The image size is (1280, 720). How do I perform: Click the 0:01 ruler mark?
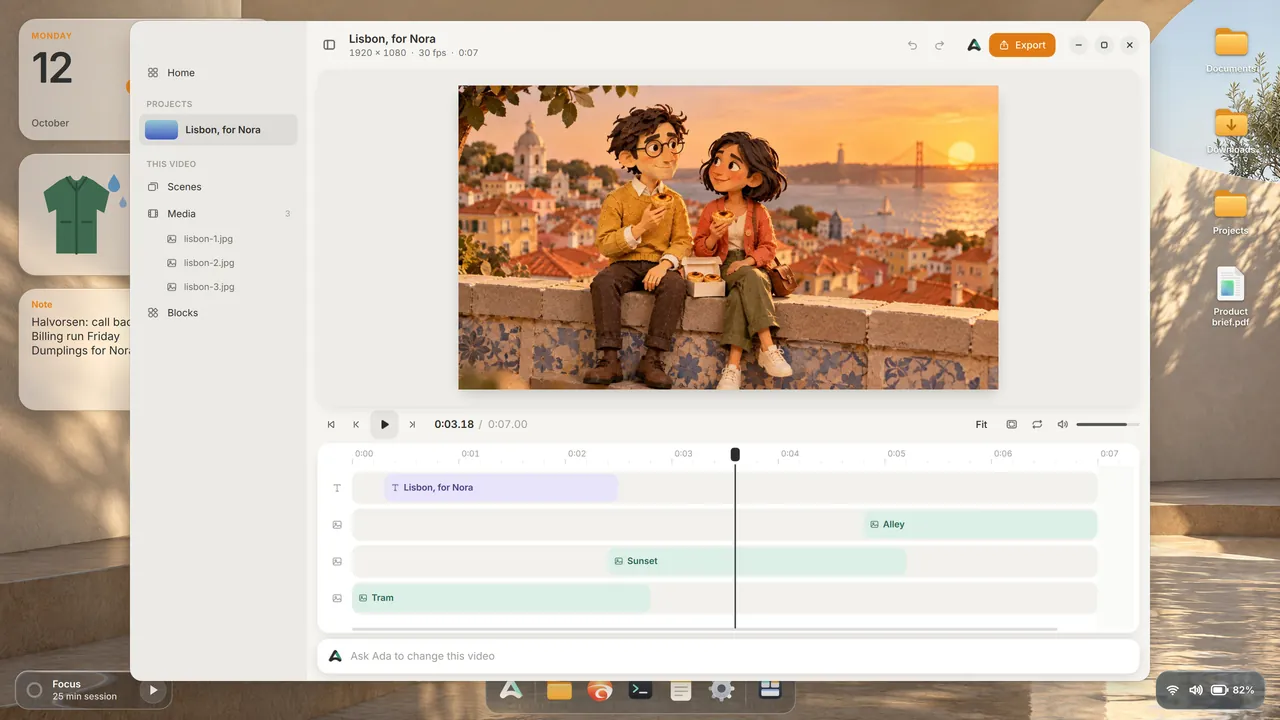pos(470,454)
